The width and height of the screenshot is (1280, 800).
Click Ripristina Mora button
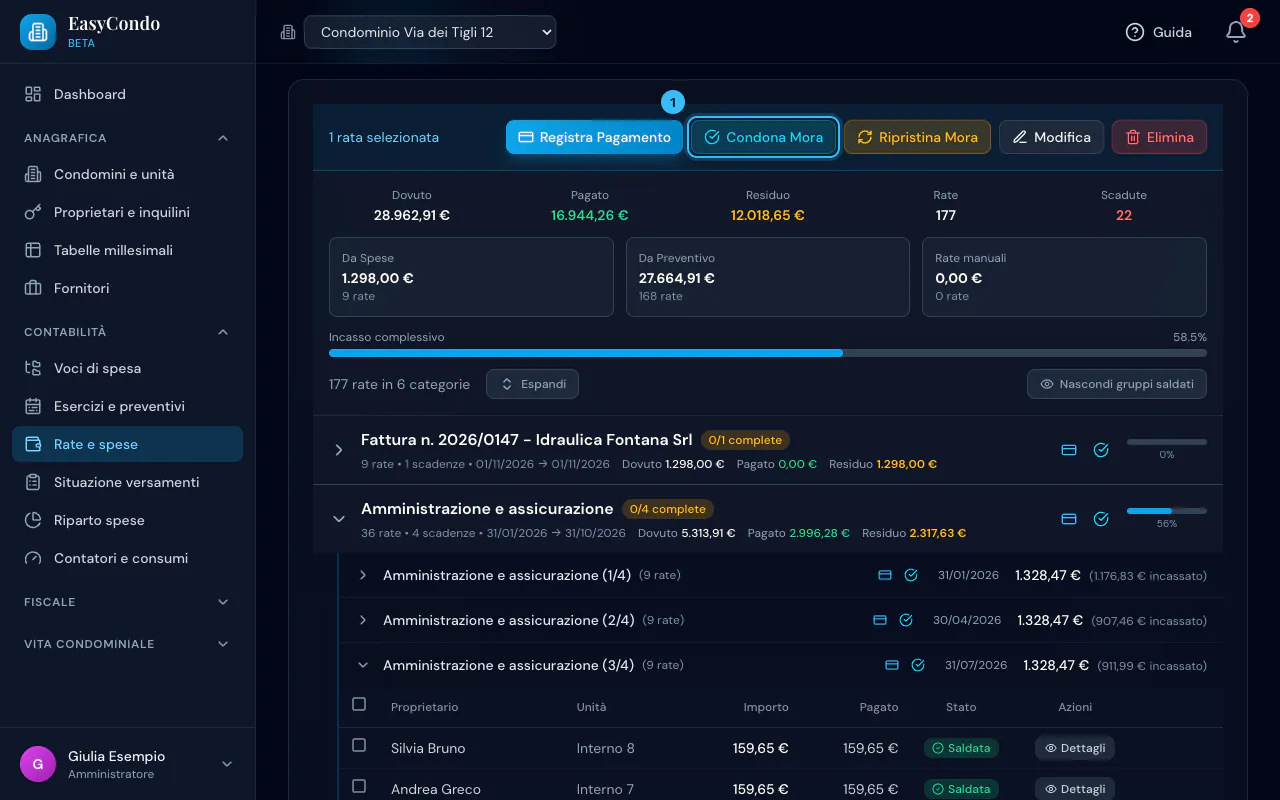point(917,137)
